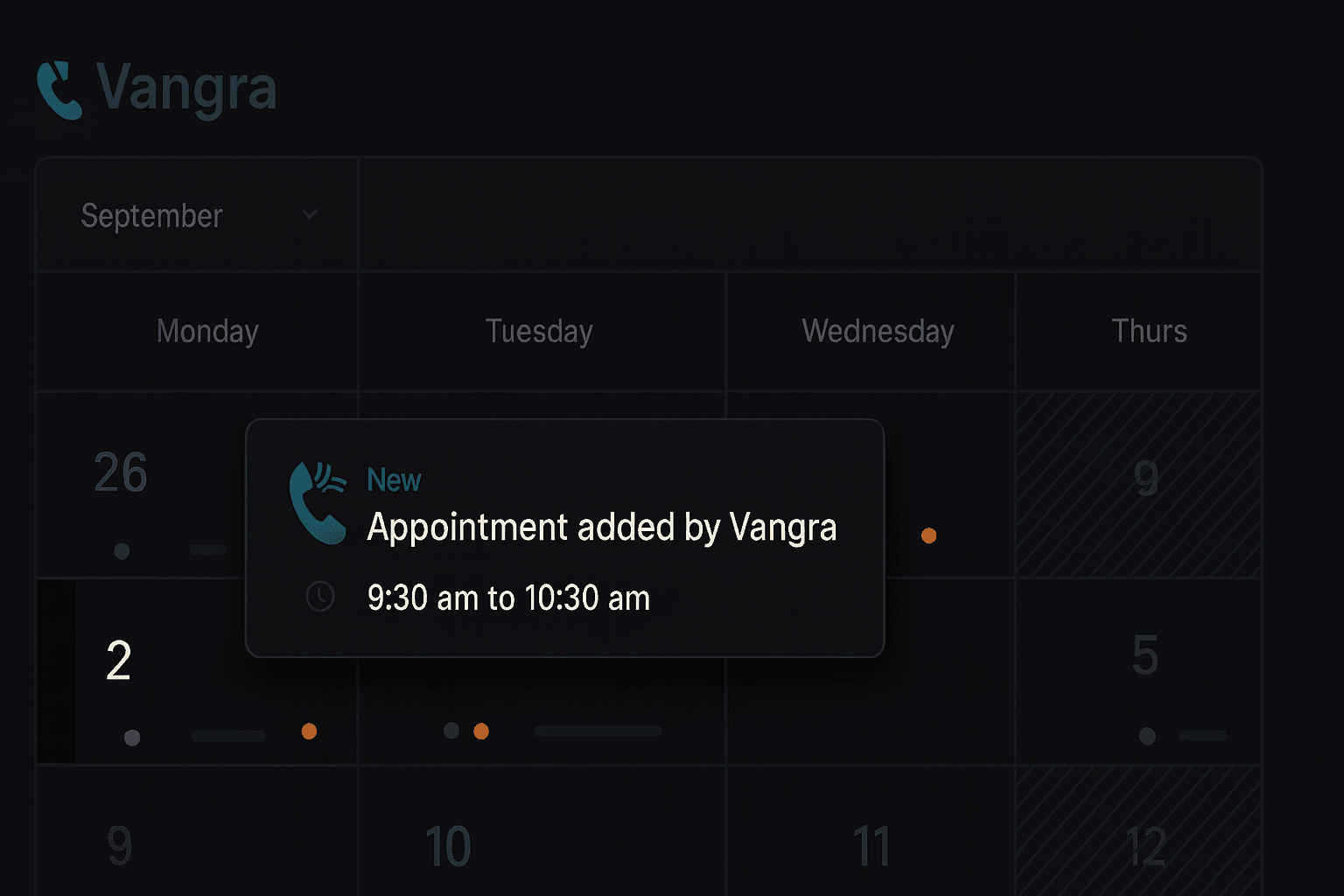Click the 9:30 am to 10:30 am time
This screenshot has height=896, width=1344.
click(x=508, y=598)
